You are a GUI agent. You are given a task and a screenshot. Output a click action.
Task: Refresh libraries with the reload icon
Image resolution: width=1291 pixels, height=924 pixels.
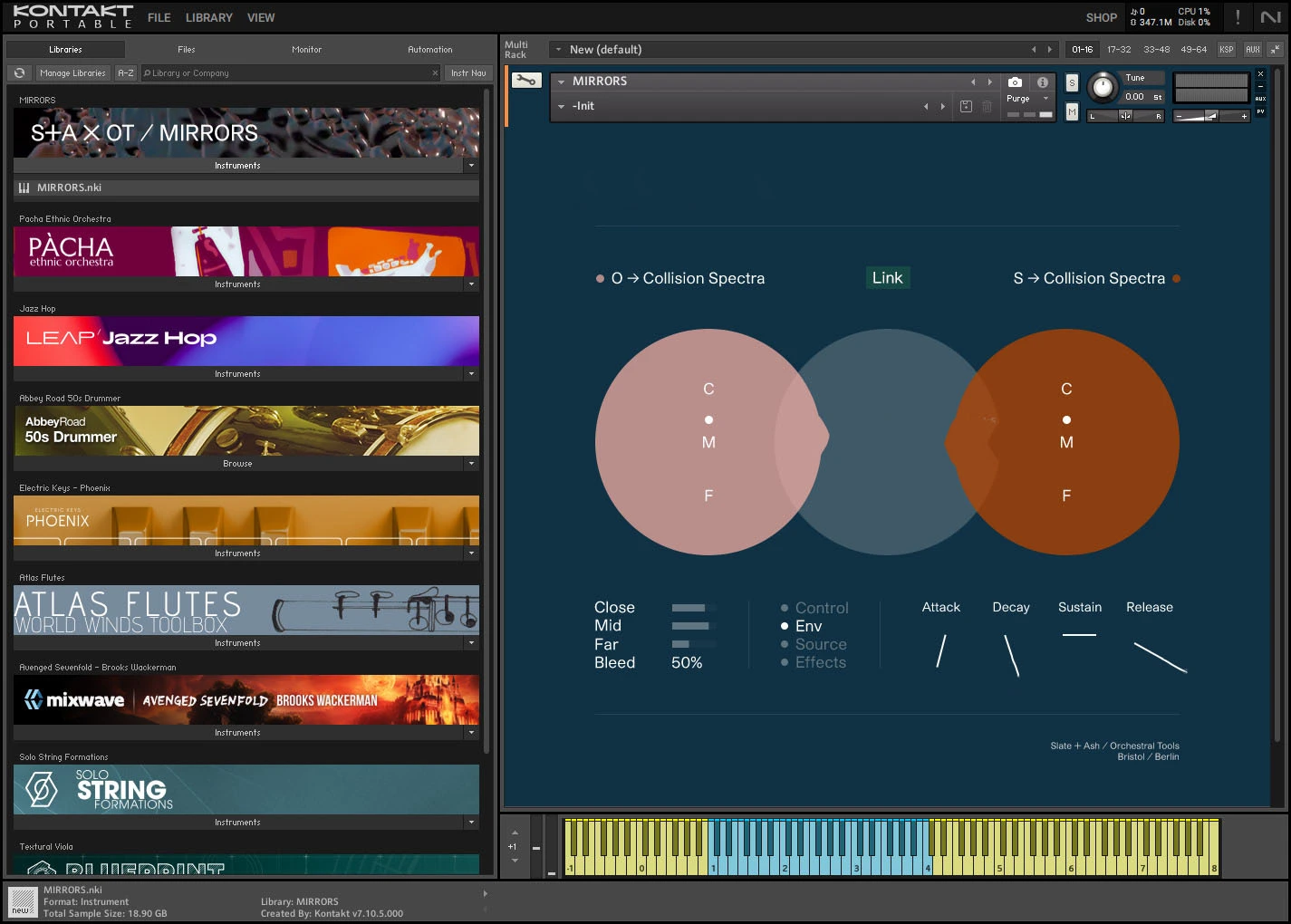pos(18,72)
